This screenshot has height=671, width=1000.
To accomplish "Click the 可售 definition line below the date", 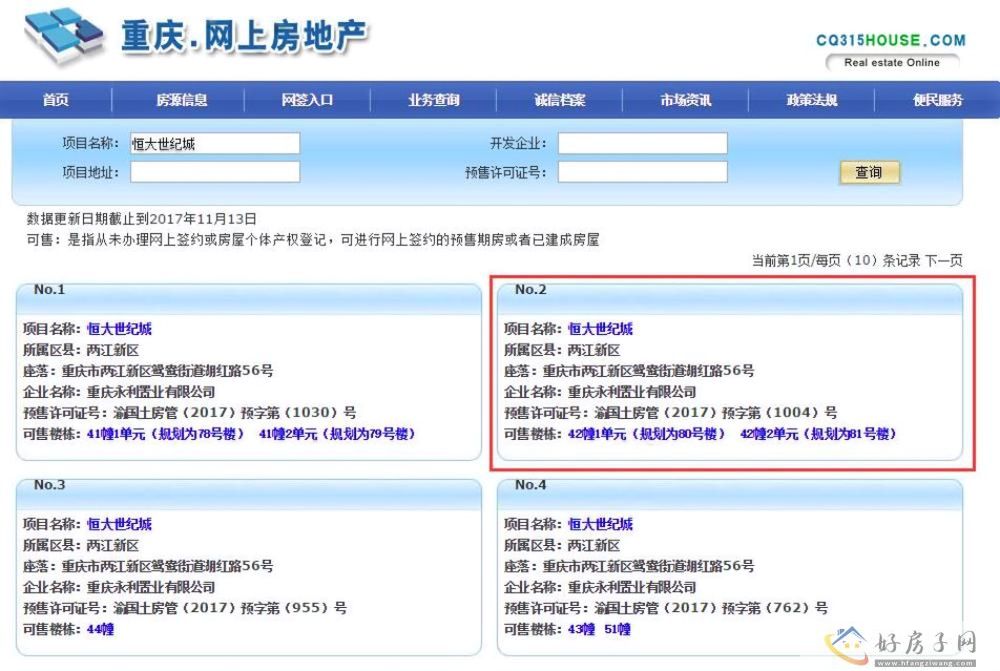I will click(x=312, y=240).
